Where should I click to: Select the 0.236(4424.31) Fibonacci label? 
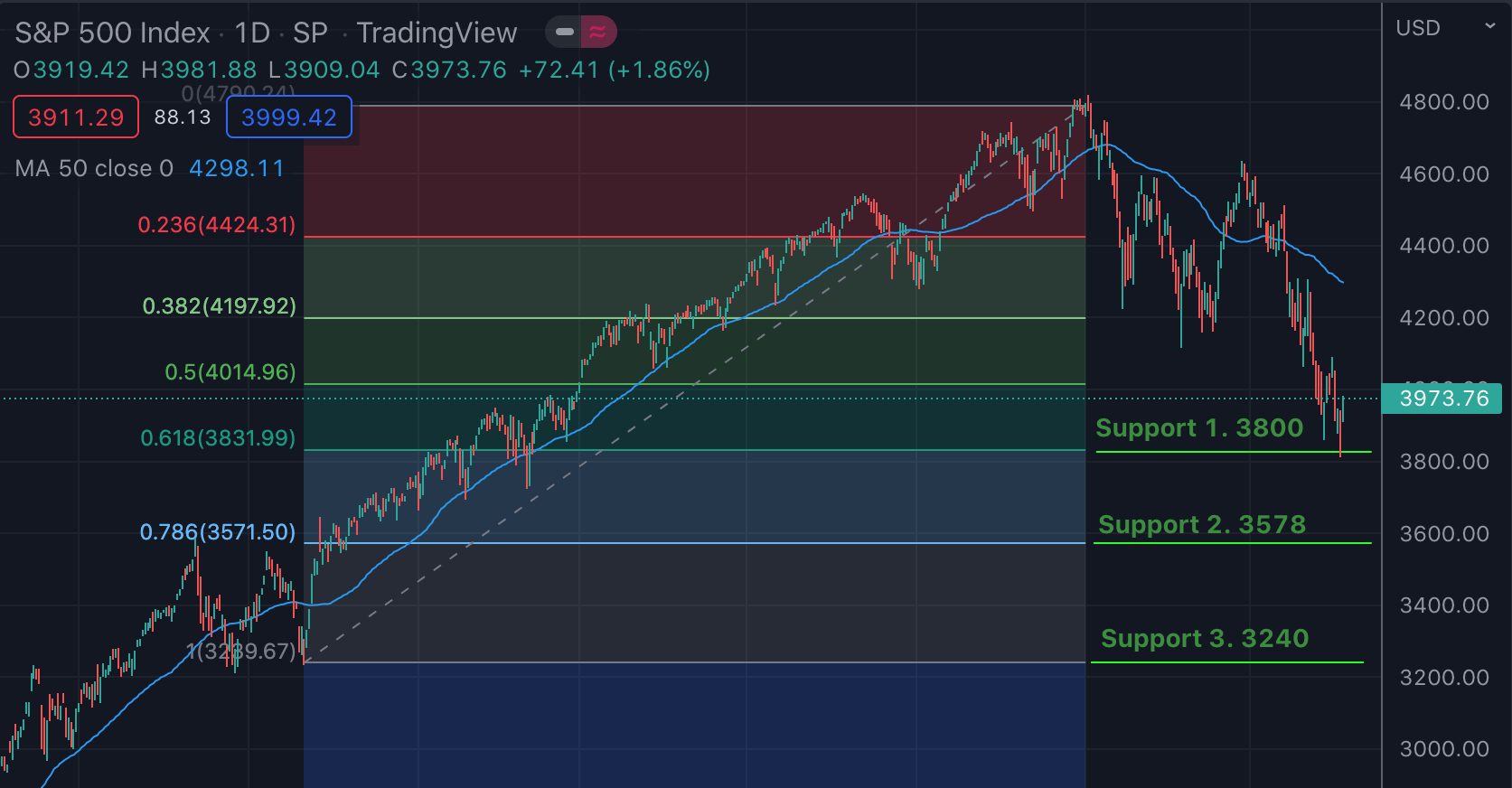point(217,225)
